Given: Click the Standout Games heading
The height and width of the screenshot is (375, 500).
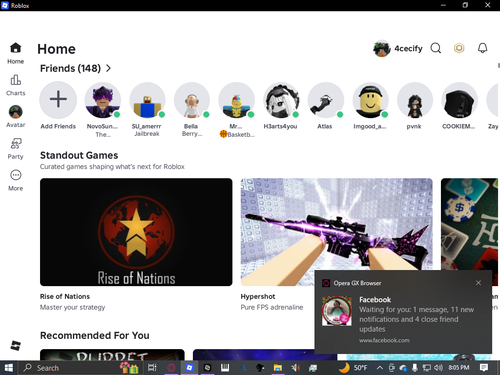Looking at the screenshot, I should coord(79,155).
